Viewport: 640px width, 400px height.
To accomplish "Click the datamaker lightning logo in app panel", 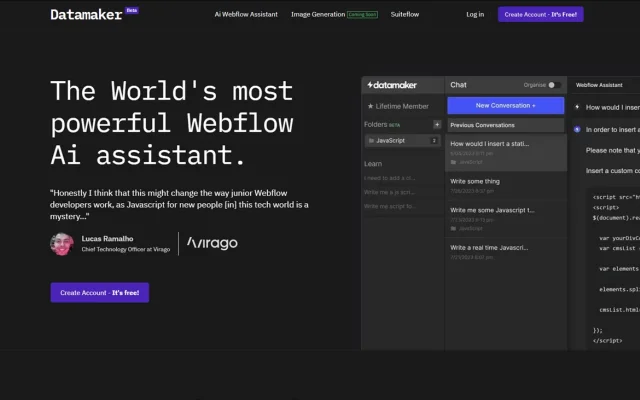I will coord(392,85).
